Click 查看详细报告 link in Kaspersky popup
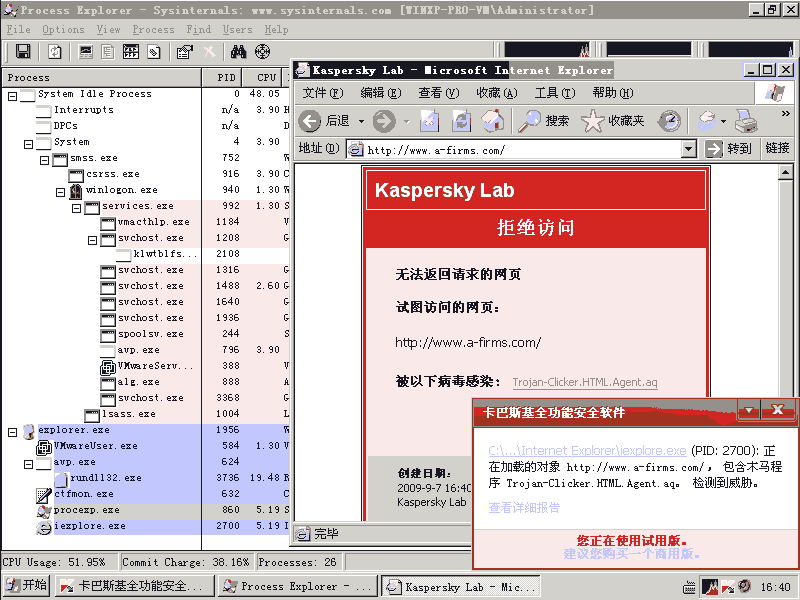Screen dimensions: 800x600 [x=523, y=508]
